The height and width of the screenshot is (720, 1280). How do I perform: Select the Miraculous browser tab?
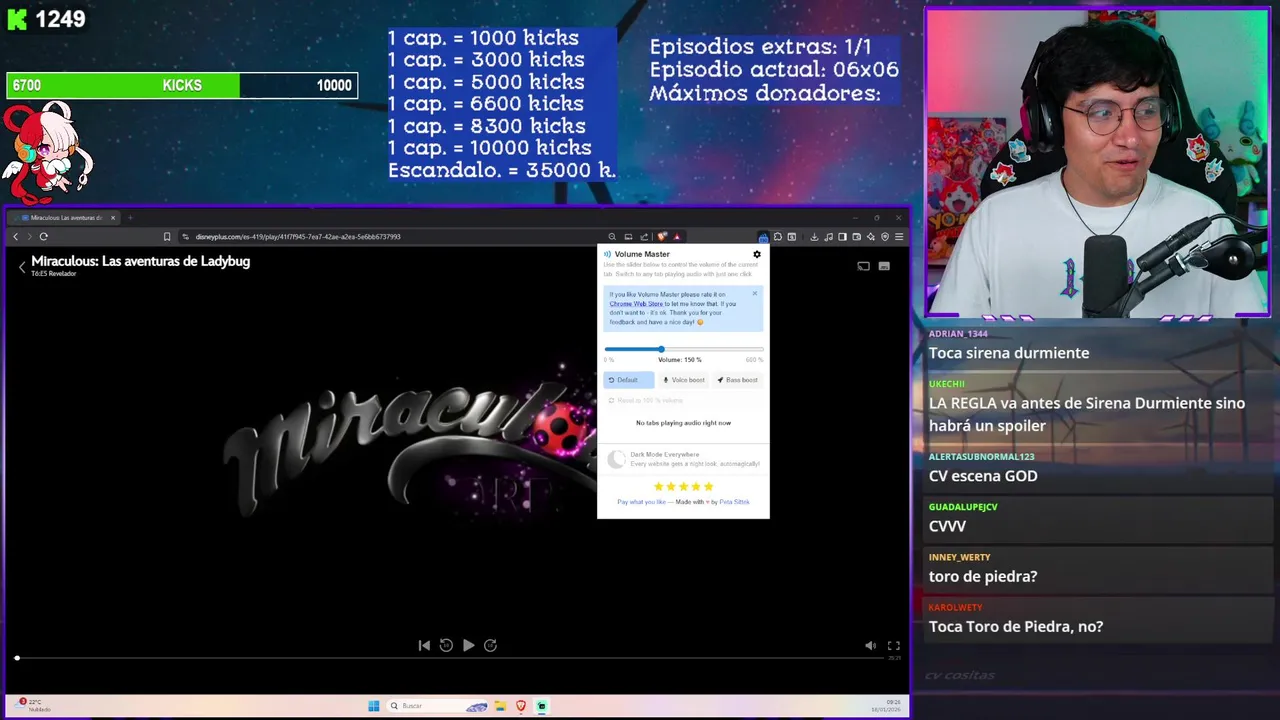(x=65, y=217)
